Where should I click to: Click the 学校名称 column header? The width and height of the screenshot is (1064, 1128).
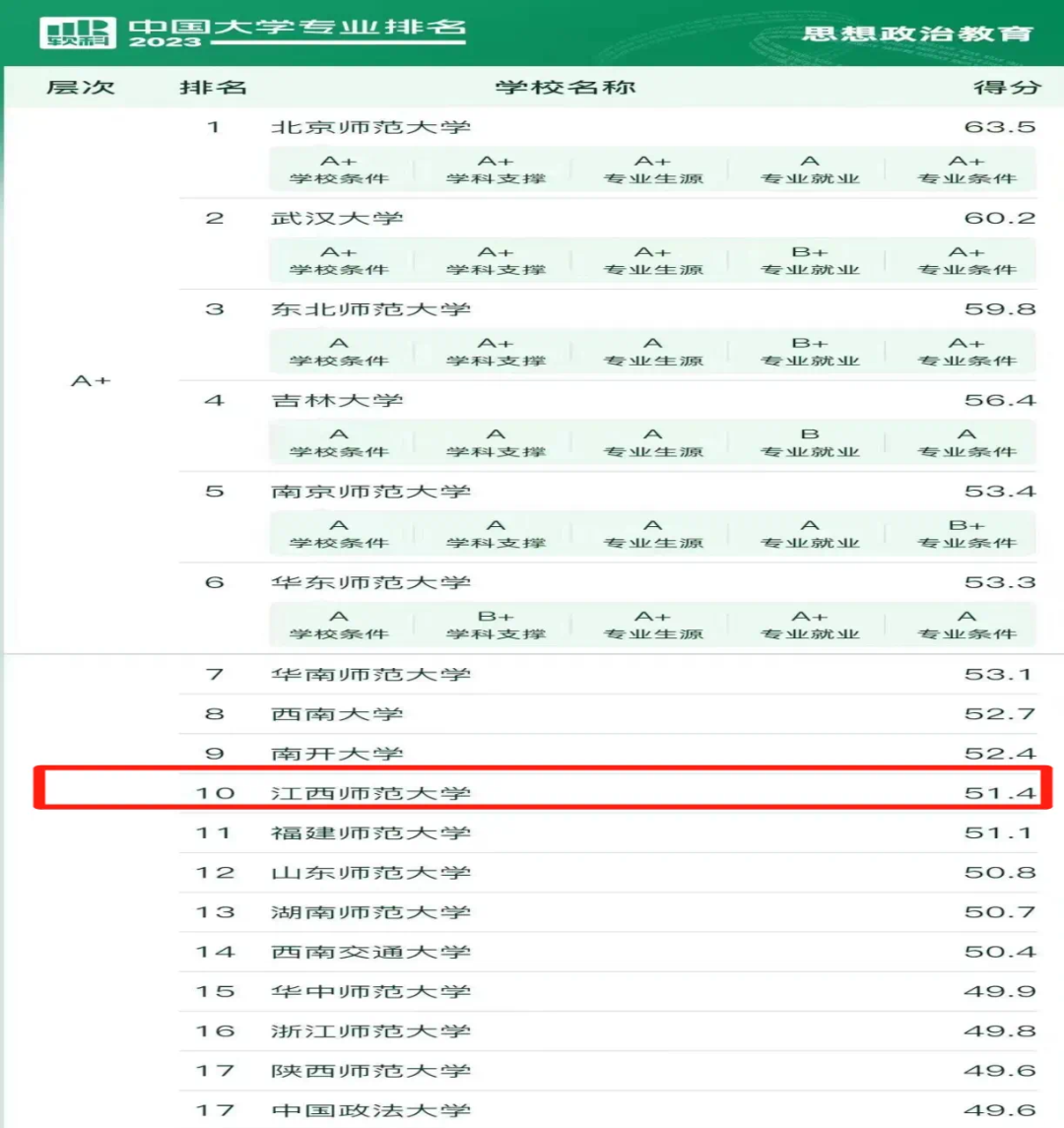coord(565,87)
